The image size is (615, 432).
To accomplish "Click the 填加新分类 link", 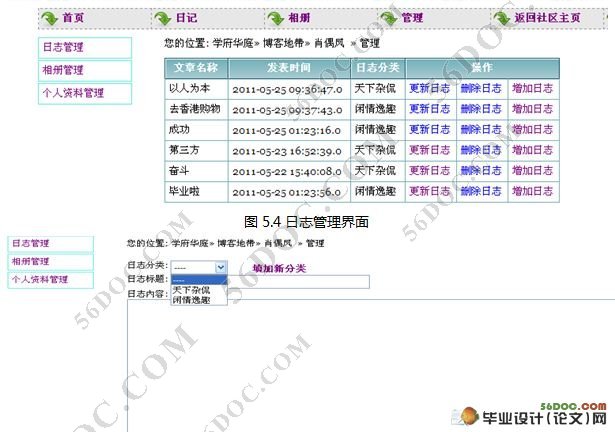I will pyautogui.click(x=280, y=268).
